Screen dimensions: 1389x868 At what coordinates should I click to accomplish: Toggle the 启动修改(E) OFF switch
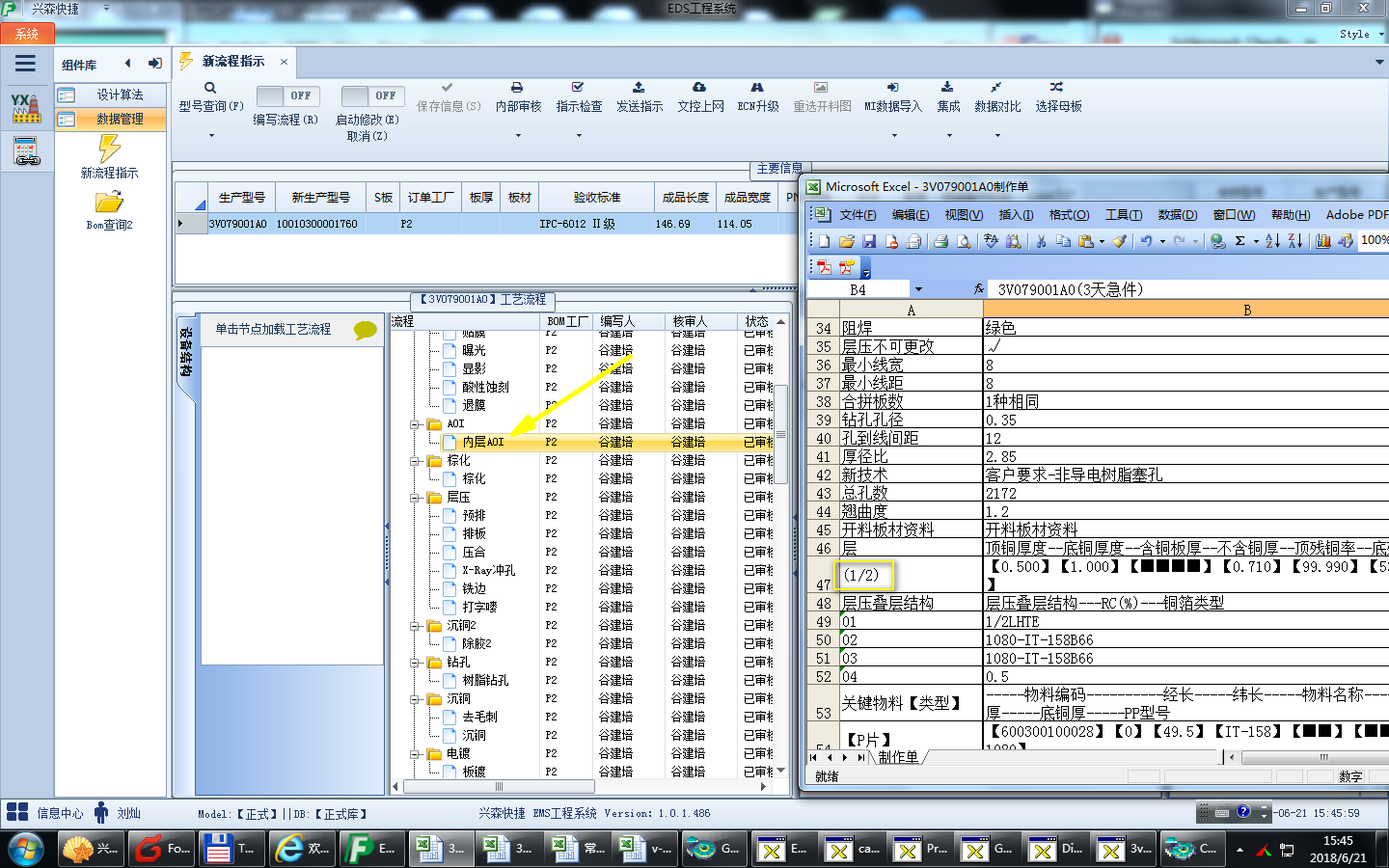(x=372, y=95)
